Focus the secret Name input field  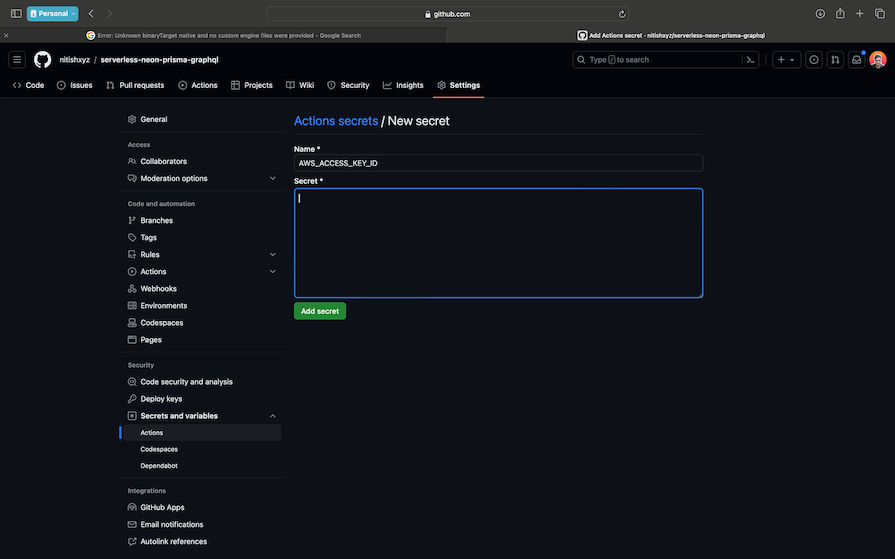point(498,163)
